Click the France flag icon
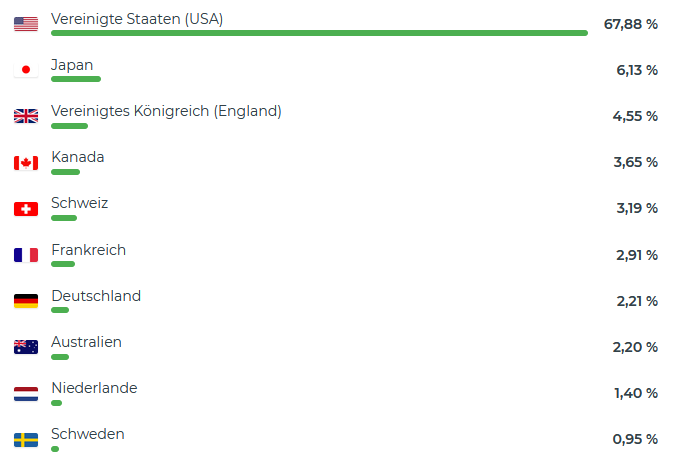 click(x=26, y=255)
